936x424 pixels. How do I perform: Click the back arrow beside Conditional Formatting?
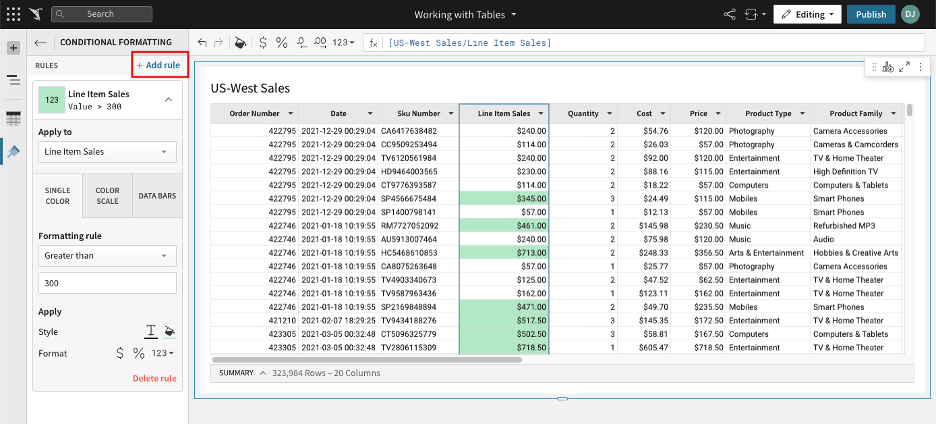point(41,43)
